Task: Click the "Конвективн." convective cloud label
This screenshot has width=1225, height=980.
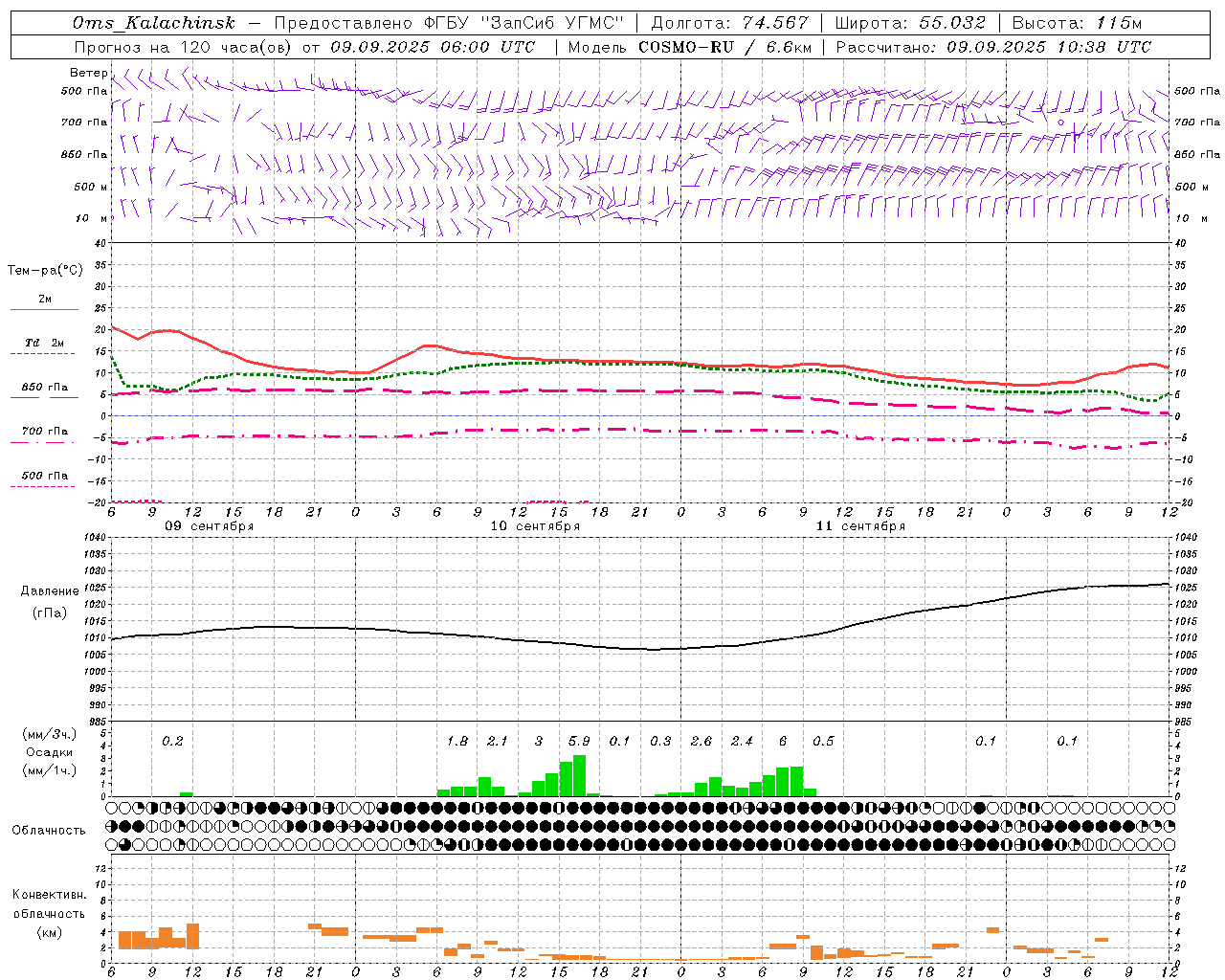Action: [49, 895]
